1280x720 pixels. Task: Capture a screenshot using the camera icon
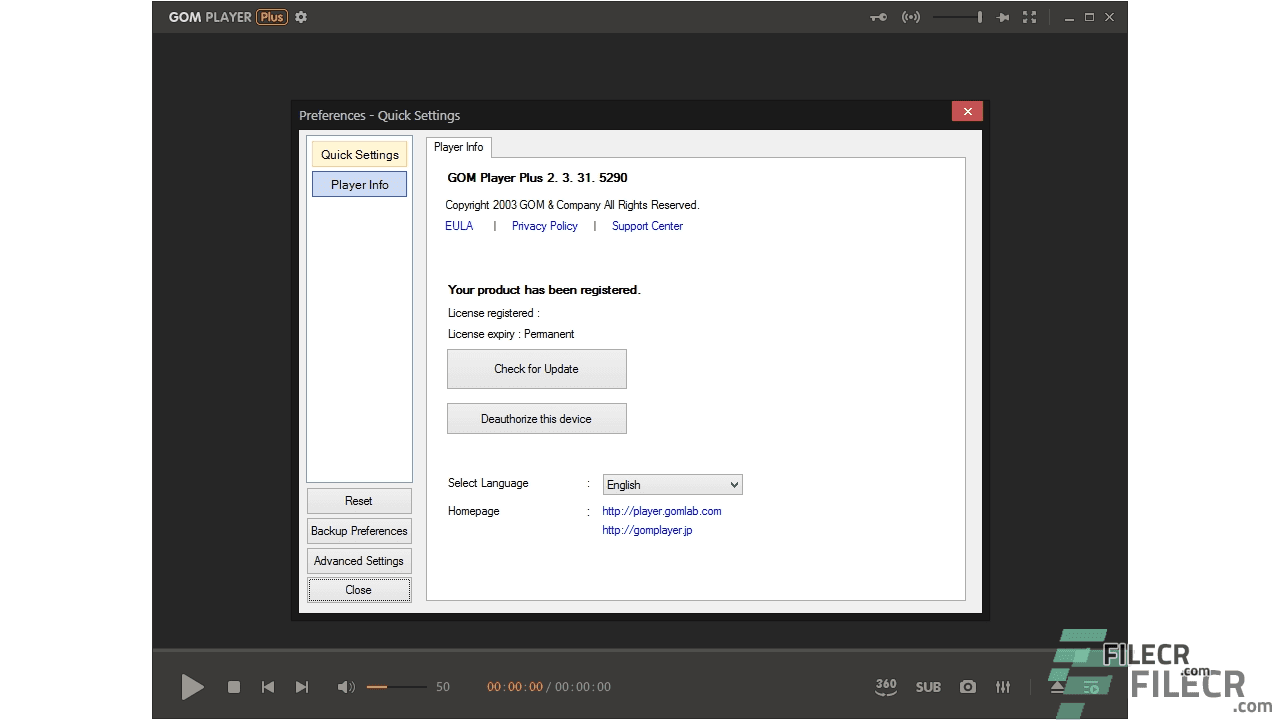(x=967, y=687)
